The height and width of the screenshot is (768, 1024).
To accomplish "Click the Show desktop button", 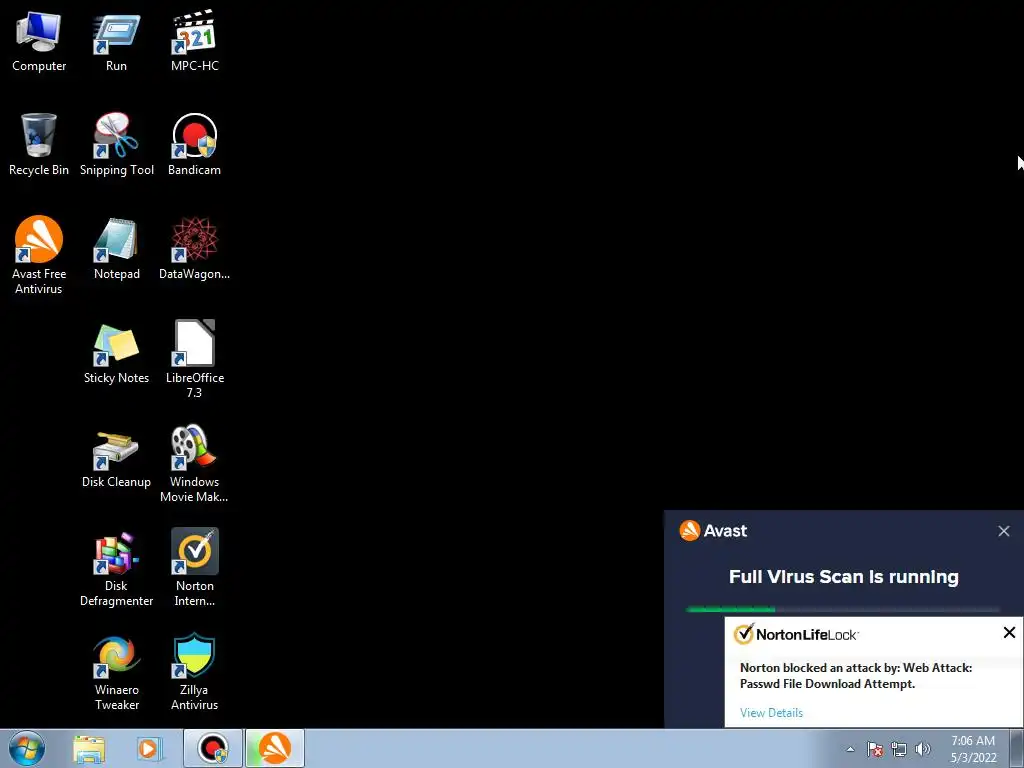I will click(x=1017, y=748).
